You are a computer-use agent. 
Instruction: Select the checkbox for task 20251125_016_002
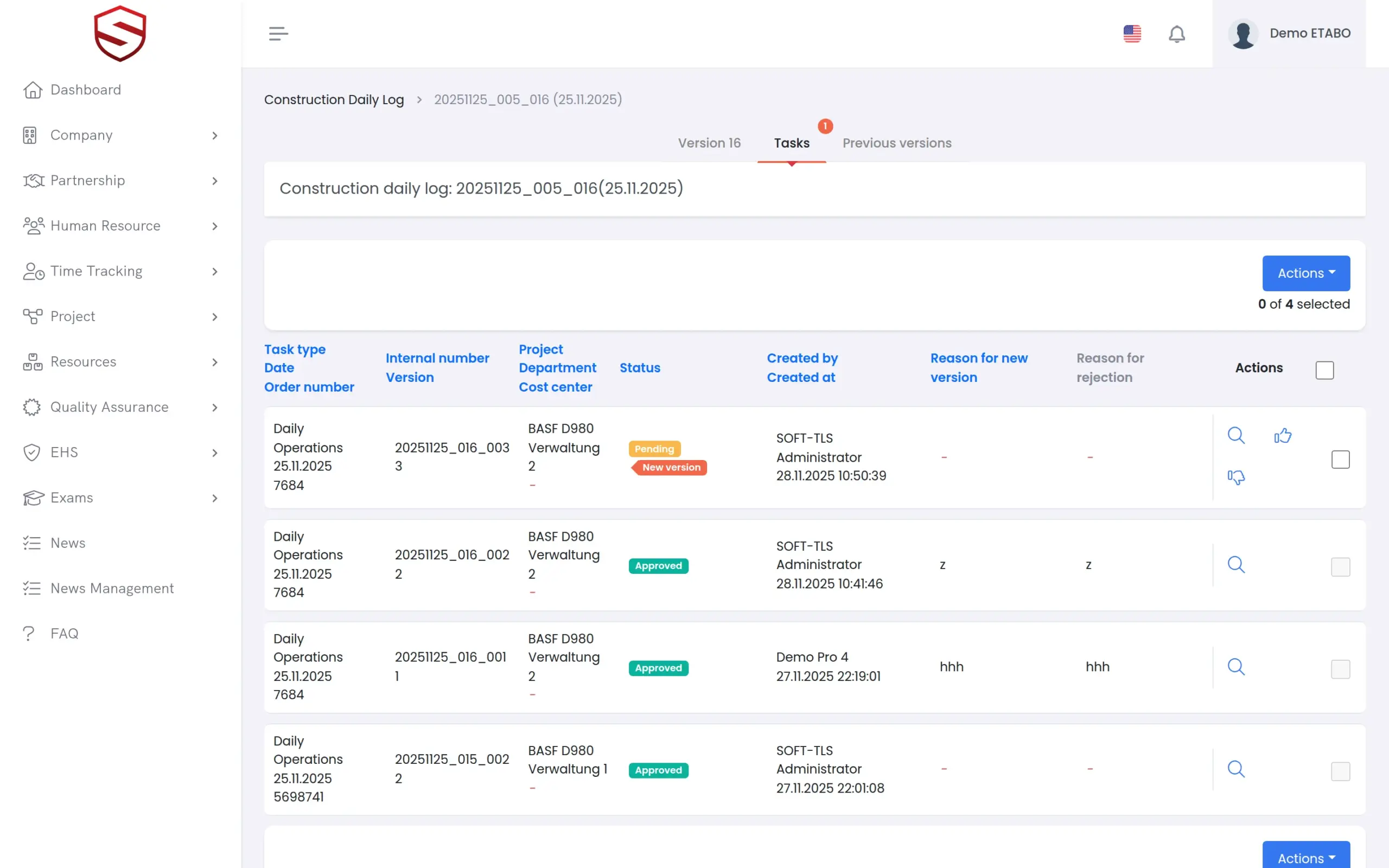[x=1340, y=566]
